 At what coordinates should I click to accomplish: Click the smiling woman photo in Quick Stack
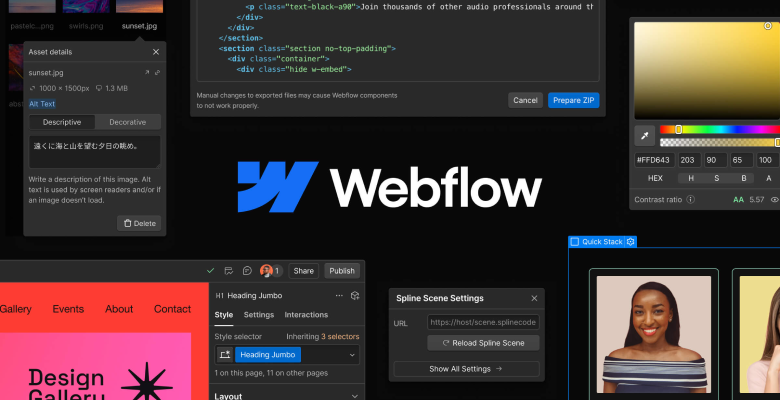(x=654, y=334)
